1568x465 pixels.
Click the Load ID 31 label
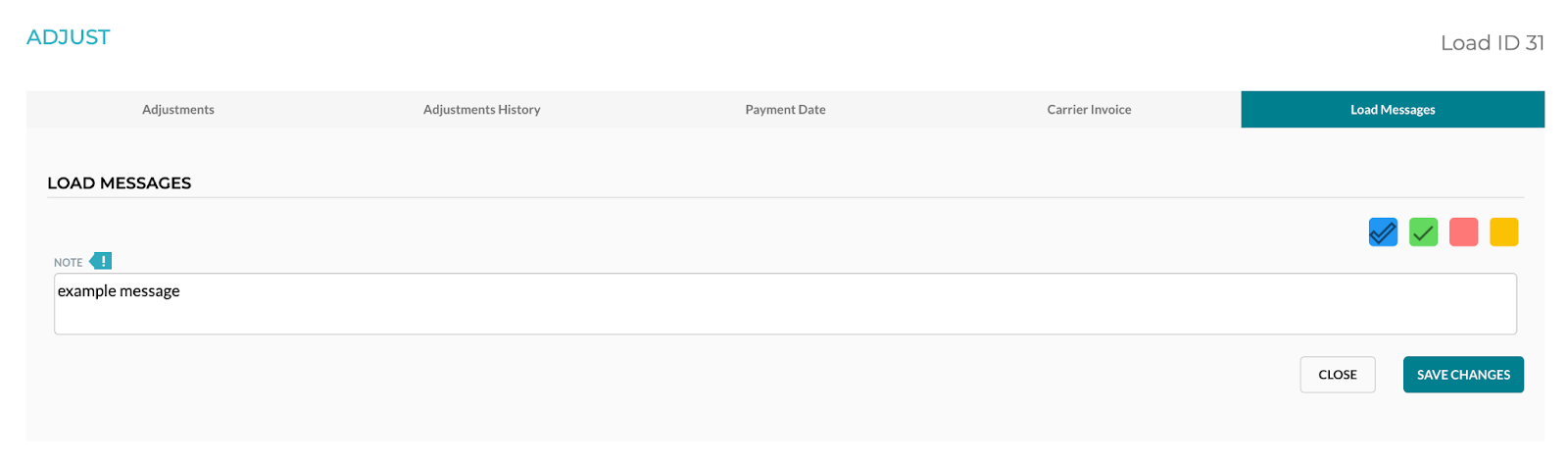(x=1492, y=43)
